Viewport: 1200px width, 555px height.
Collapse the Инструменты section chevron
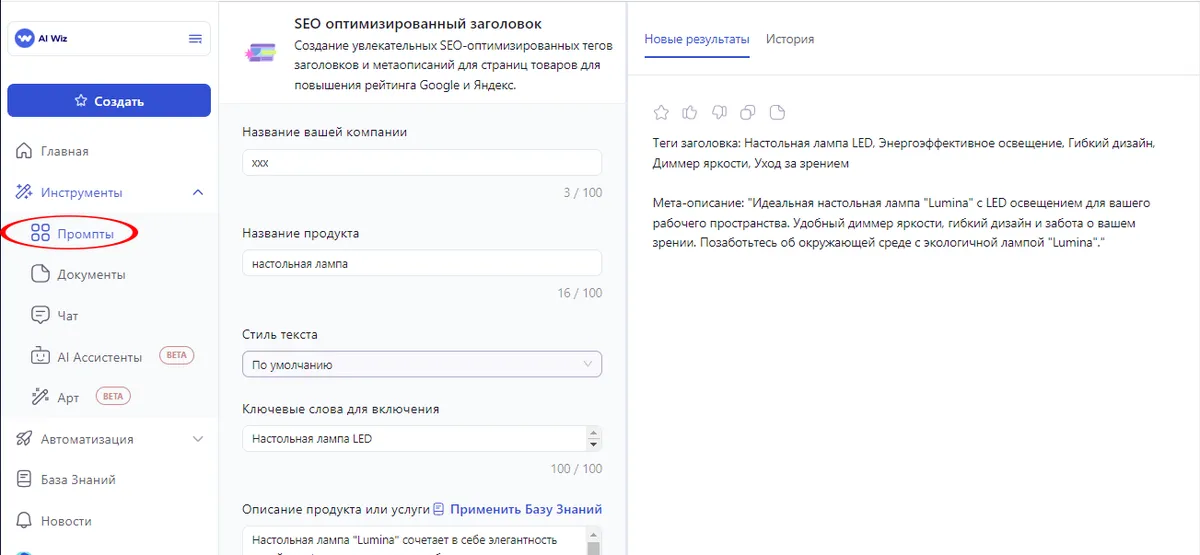click(x=198, y=192)
